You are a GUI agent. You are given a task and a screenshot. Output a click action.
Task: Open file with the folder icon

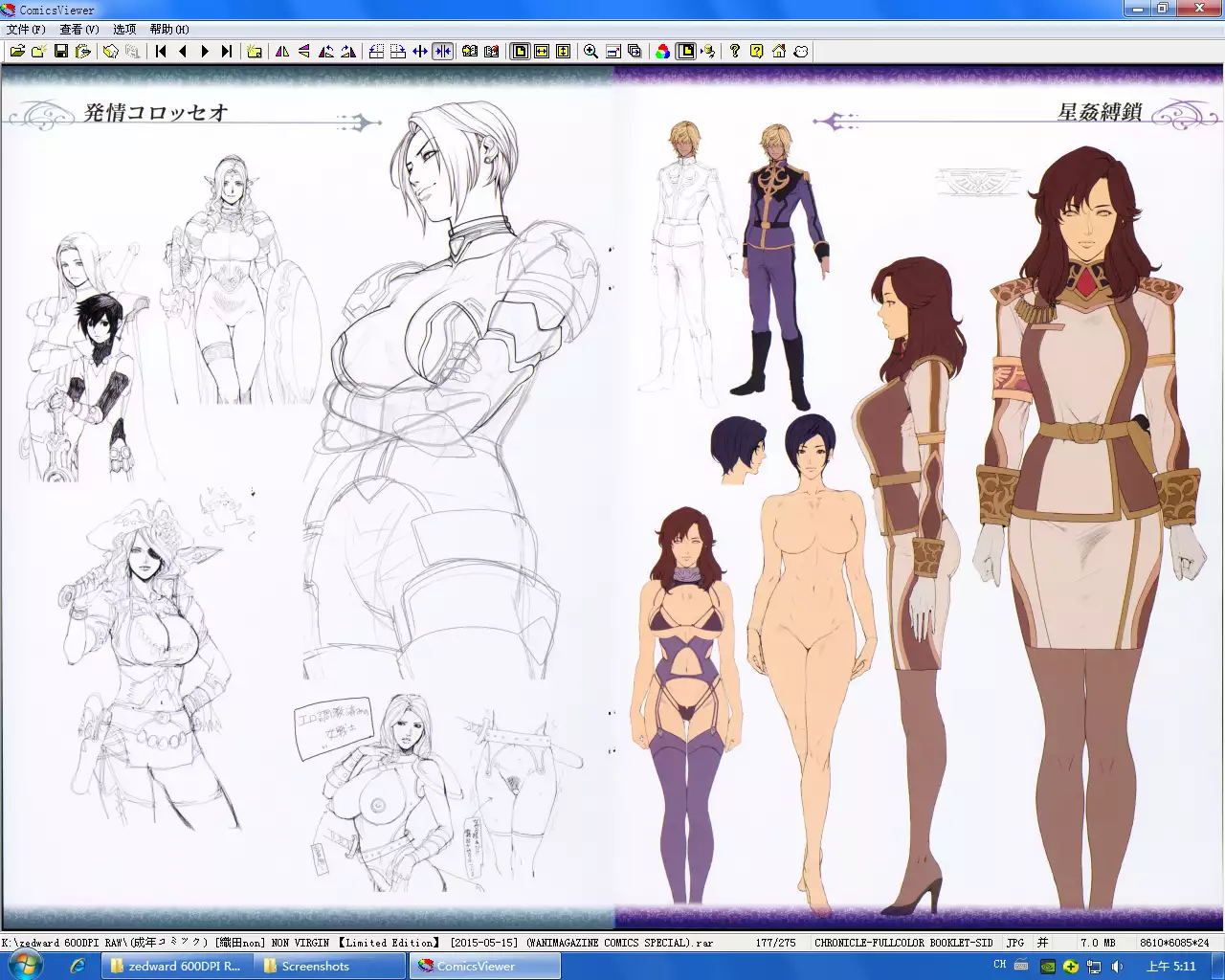pyautogui.click(x=17, y=52)
